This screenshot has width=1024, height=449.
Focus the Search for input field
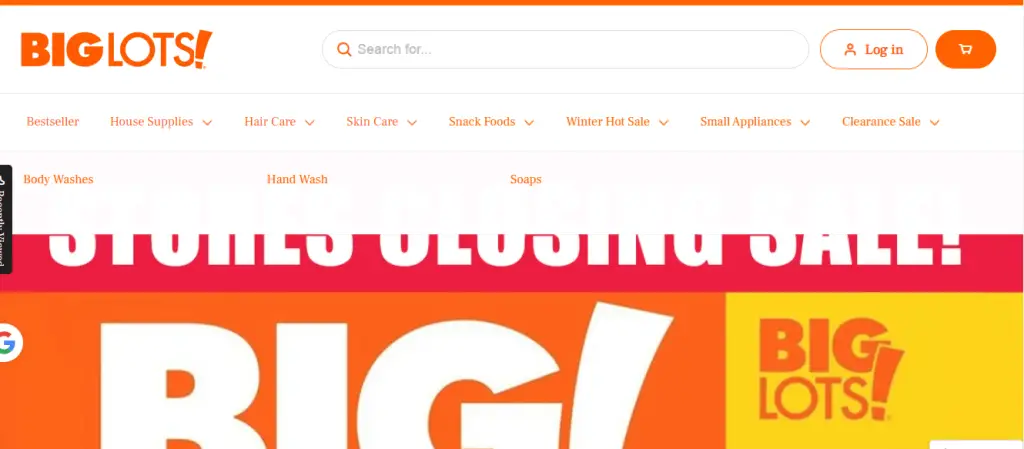point(566,49)
